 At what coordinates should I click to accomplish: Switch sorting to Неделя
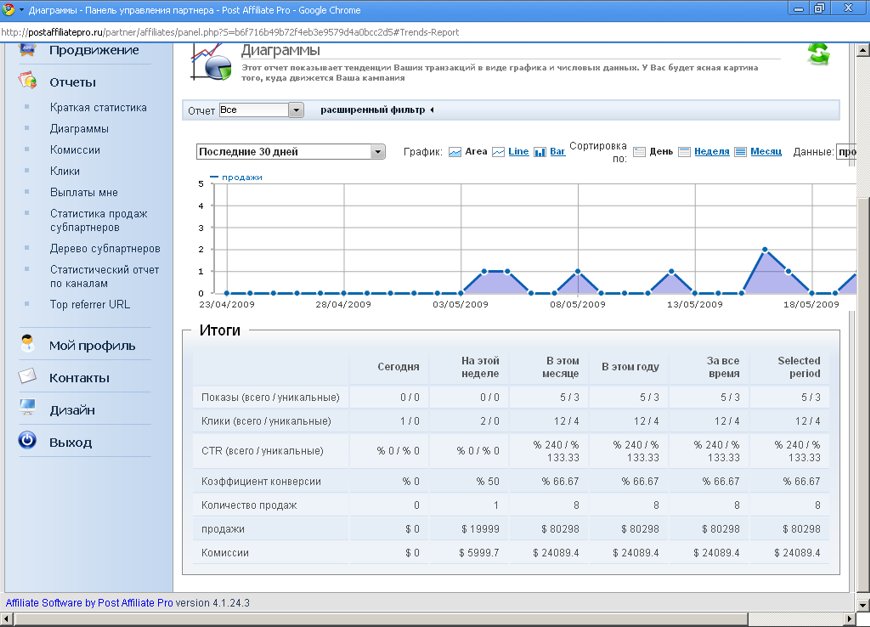click(x=711, y=152)
